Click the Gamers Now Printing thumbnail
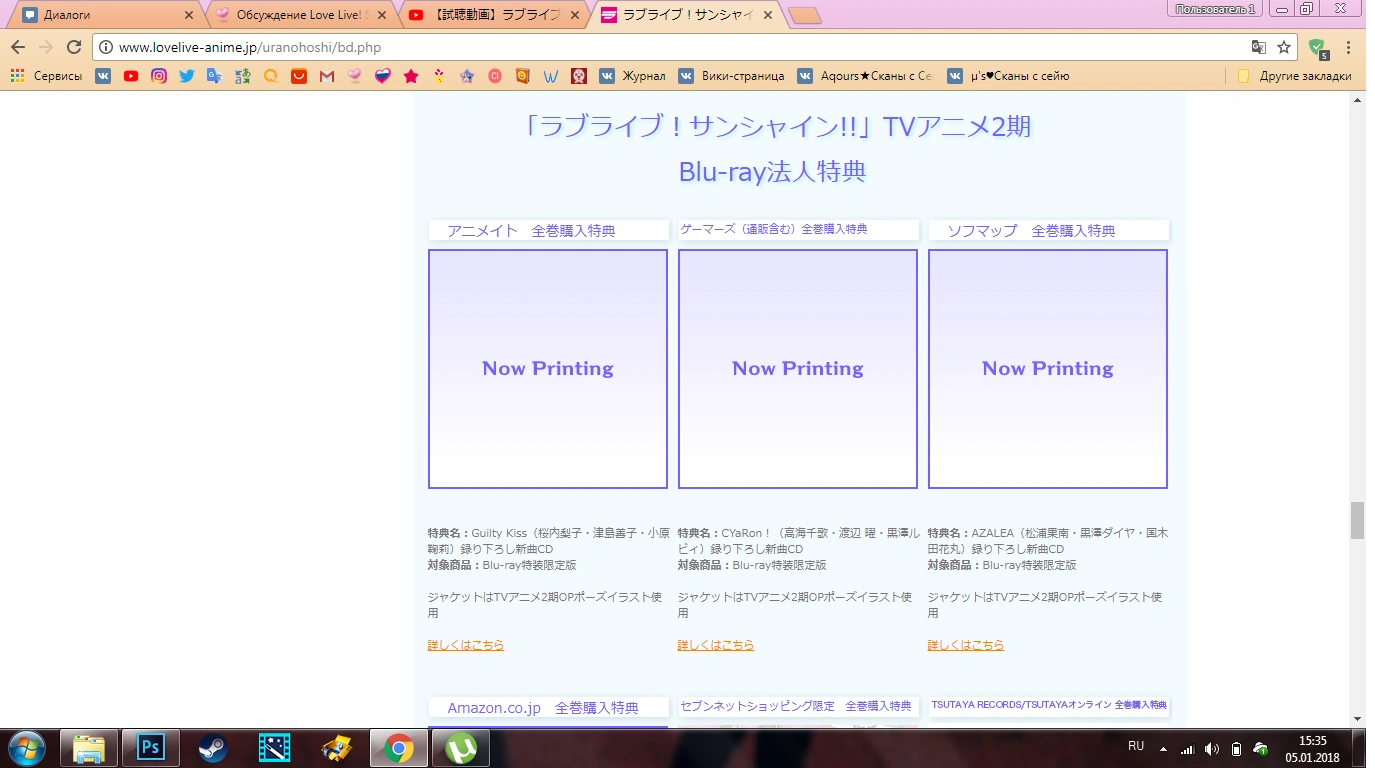 coord(797,368)
